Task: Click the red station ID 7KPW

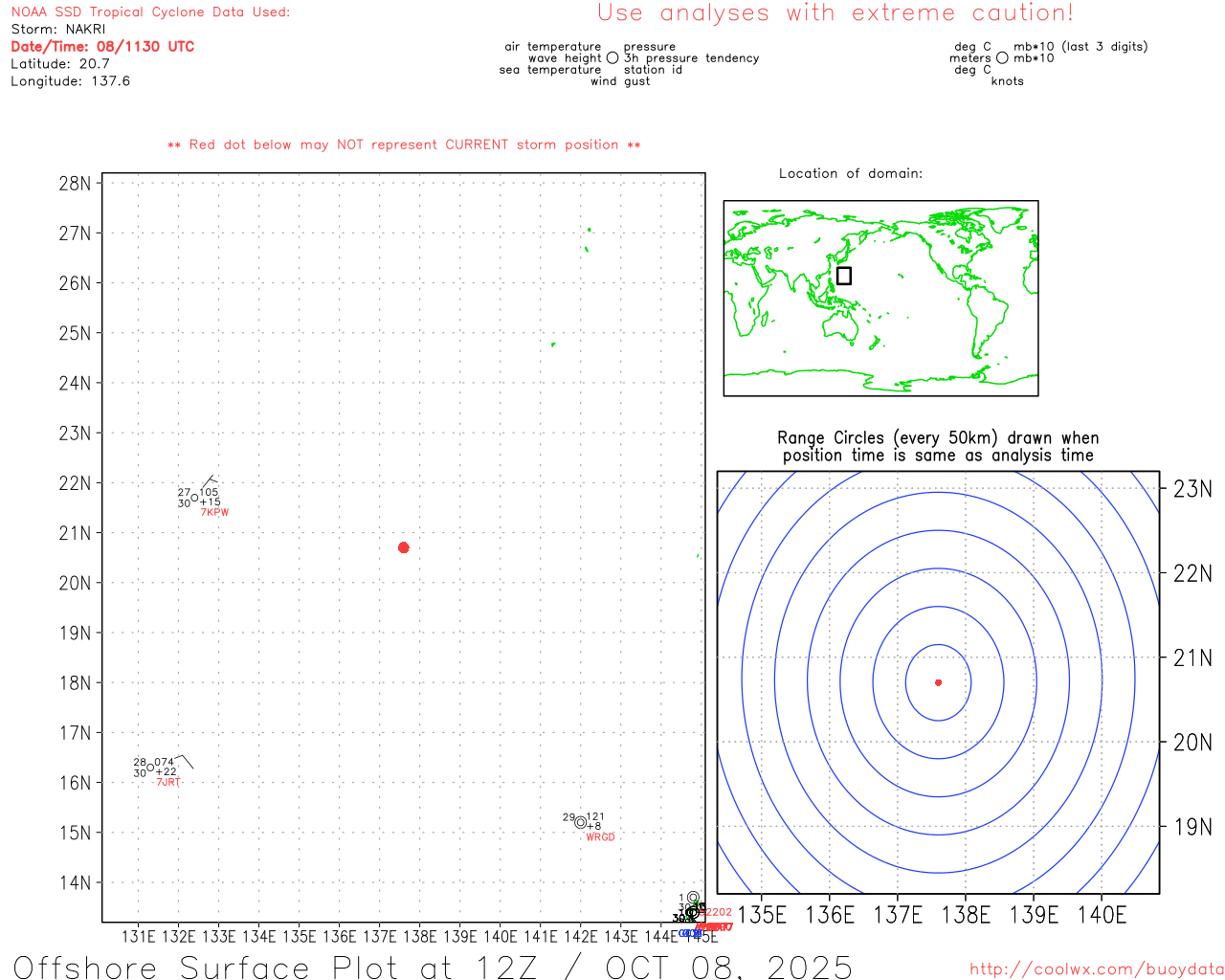Action: coord(214,513)
